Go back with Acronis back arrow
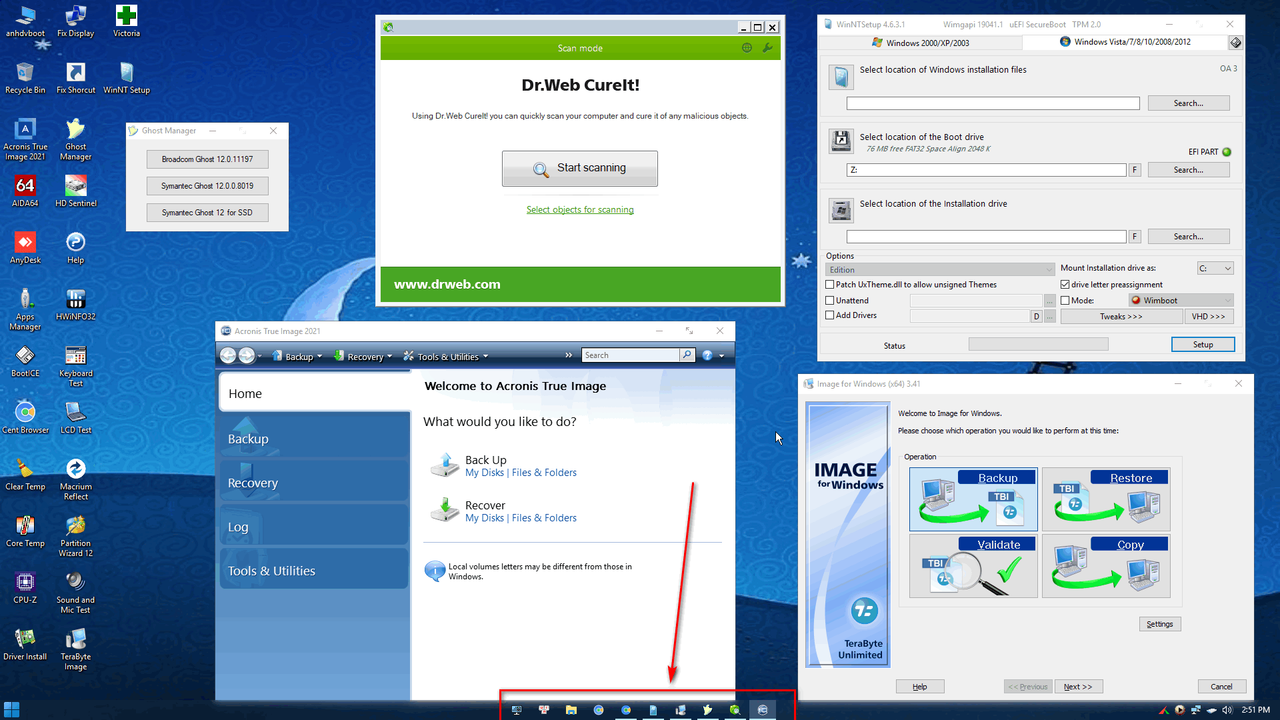Screen dimensions: 1280x720 pyautogui.click(x=228, y=356)
